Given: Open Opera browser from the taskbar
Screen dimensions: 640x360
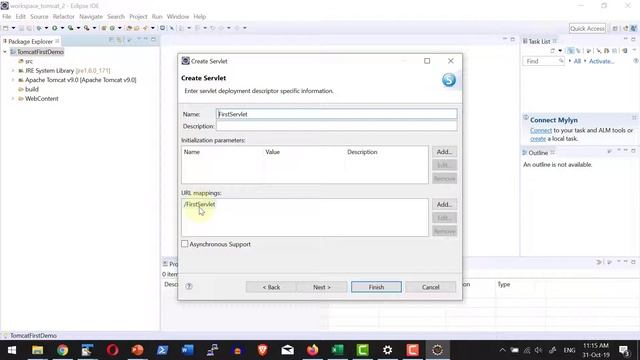Looking at the screenshot, I should pos(113,350).
